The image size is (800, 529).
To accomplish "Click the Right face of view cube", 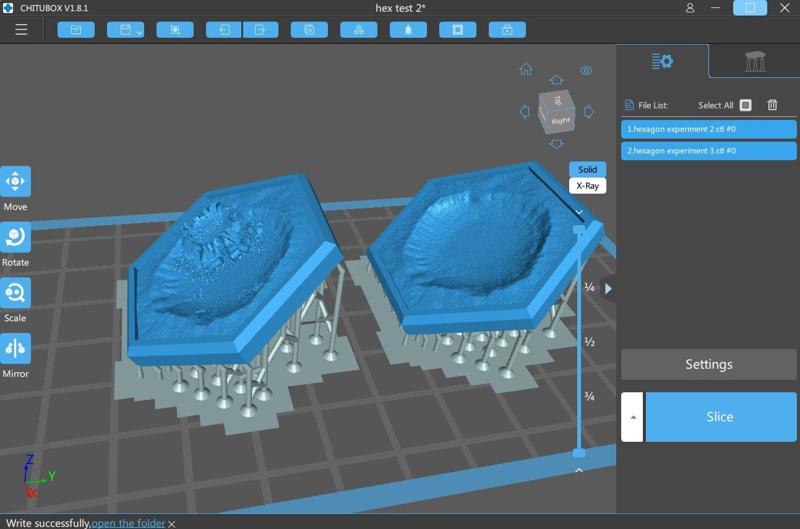I will pos(560,121).
